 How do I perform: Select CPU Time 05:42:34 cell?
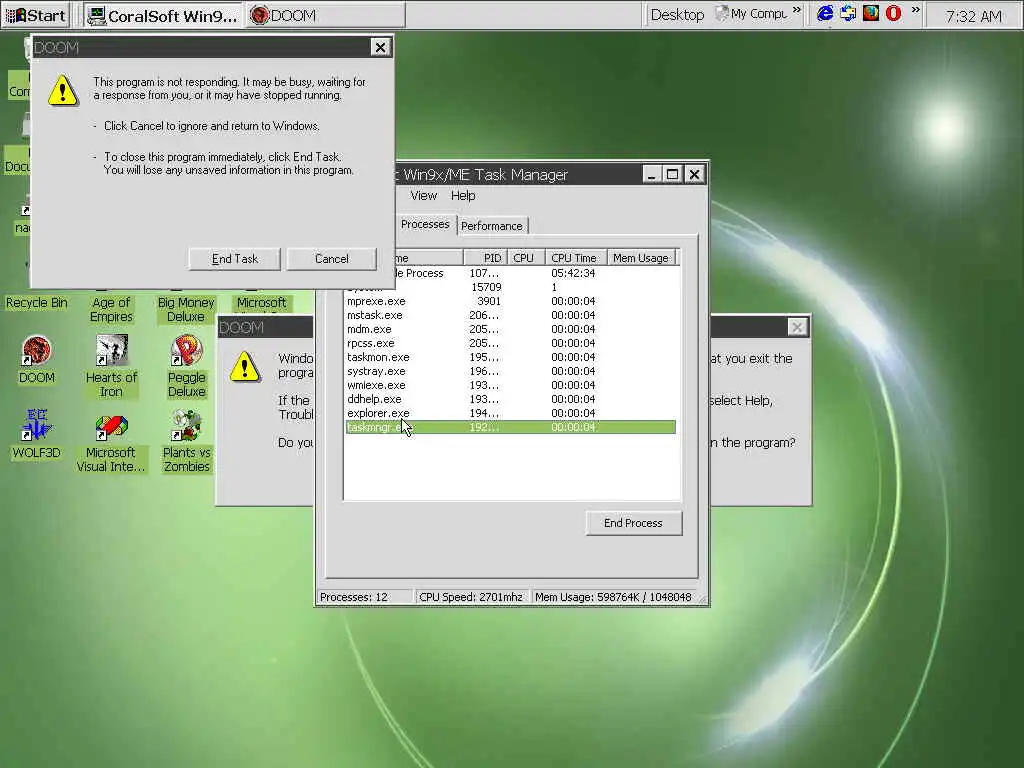point(573,273)
